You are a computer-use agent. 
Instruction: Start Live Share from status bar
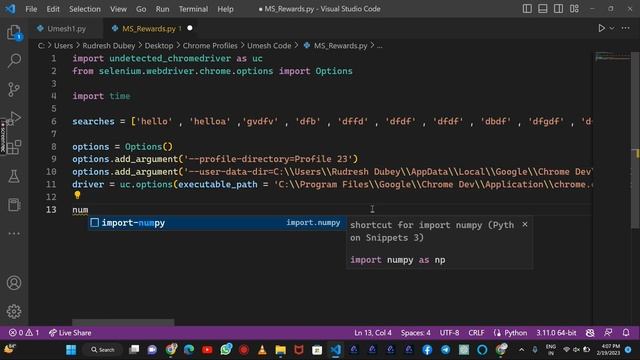click(x=70, y=333)
